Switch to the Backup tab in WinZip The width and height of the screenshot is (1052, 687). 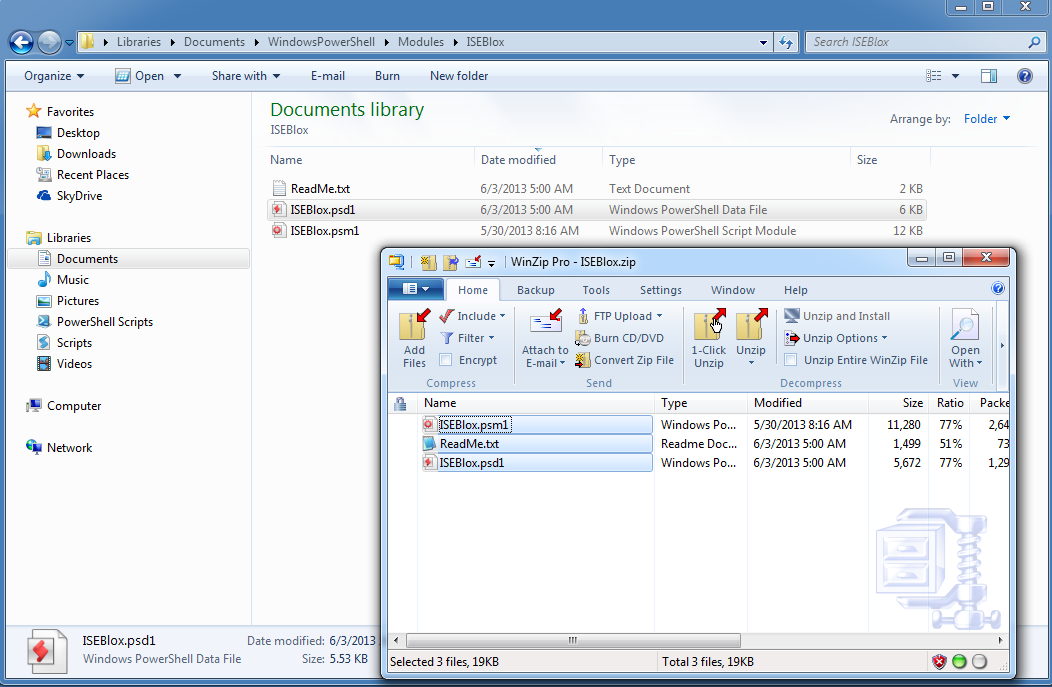535,290
